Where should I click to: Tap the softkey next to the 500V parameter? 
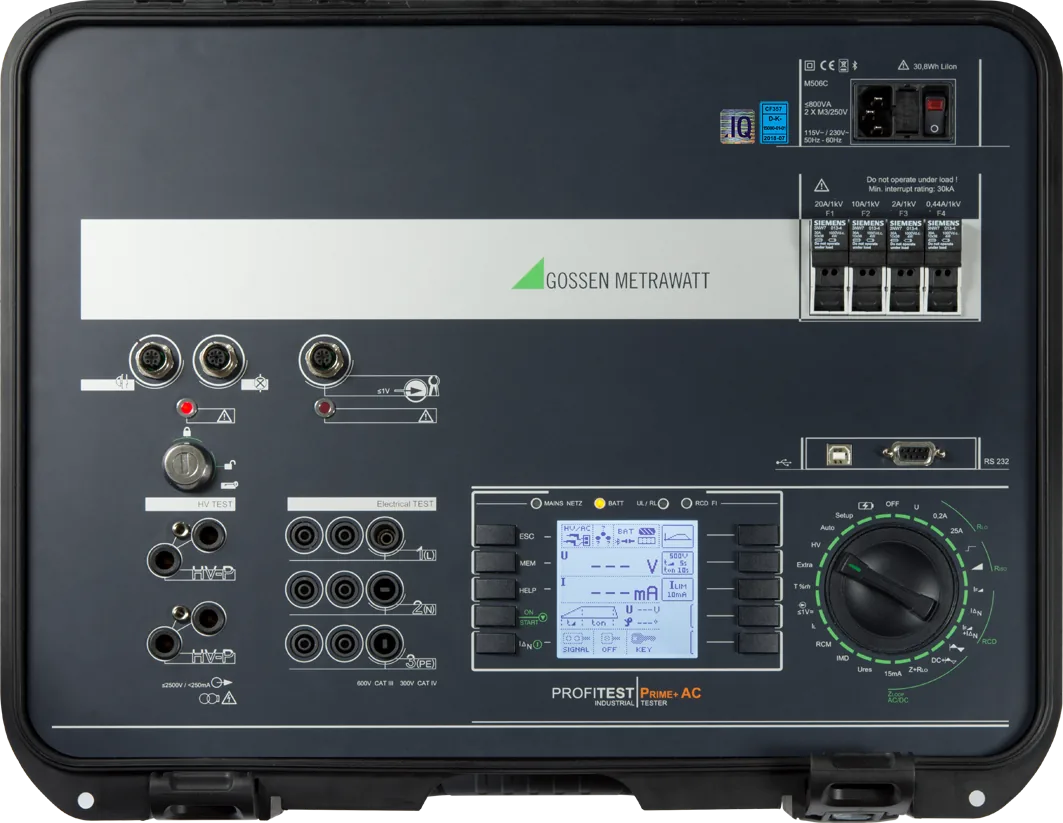click(x=758, y=562)
